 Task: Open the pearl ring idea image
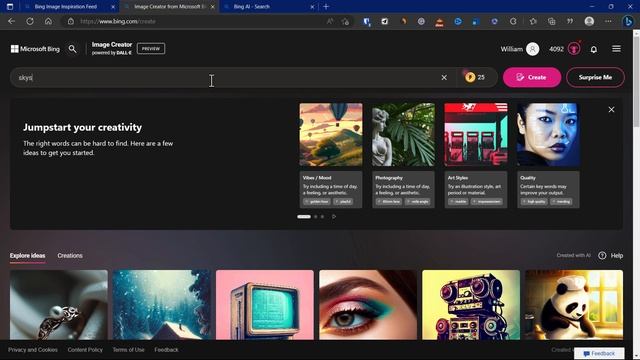click(x=59, y=304)
